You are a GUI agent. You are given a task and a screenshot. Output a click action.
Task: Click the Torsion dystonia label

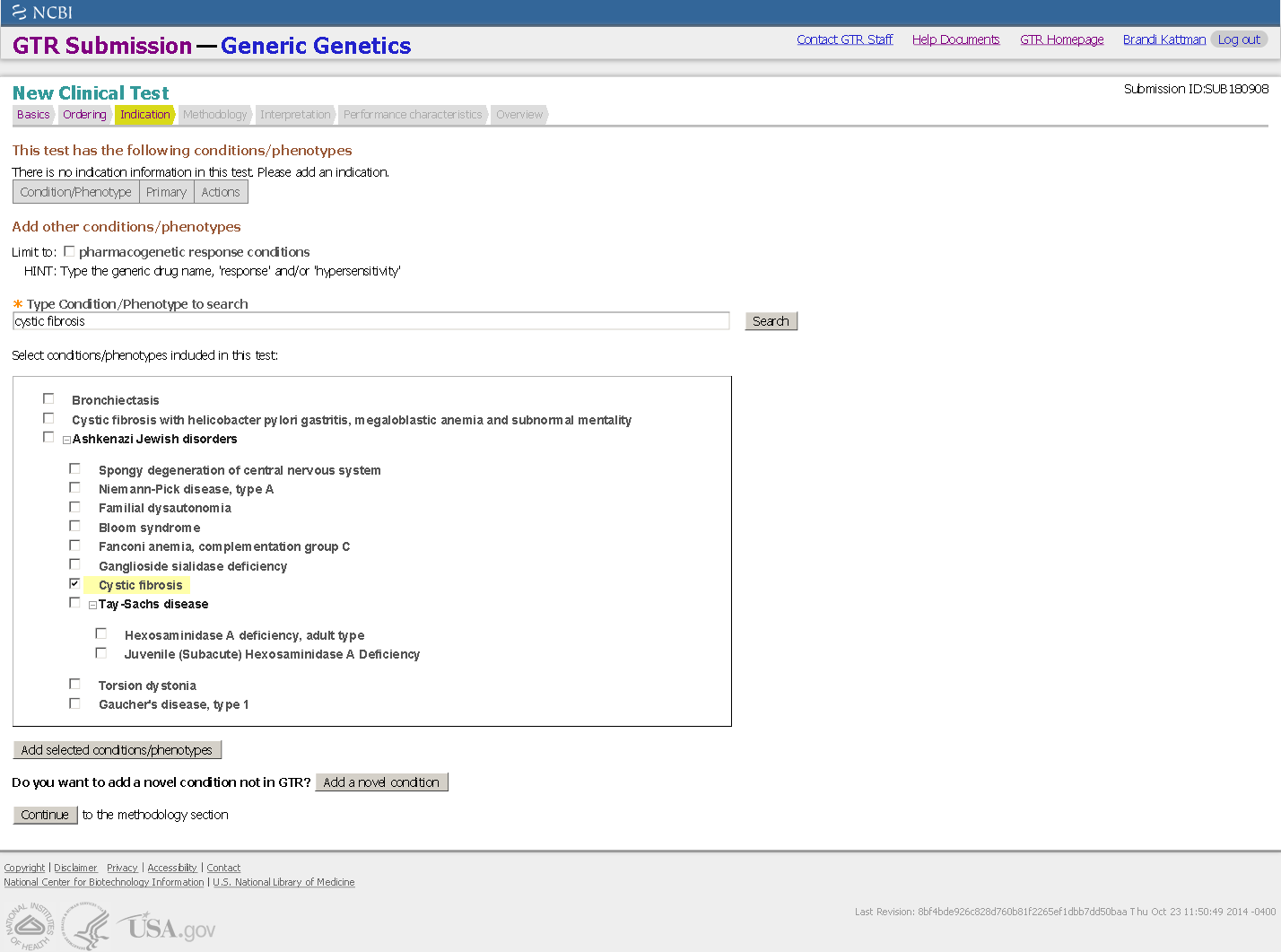click(x=147, y=686)
